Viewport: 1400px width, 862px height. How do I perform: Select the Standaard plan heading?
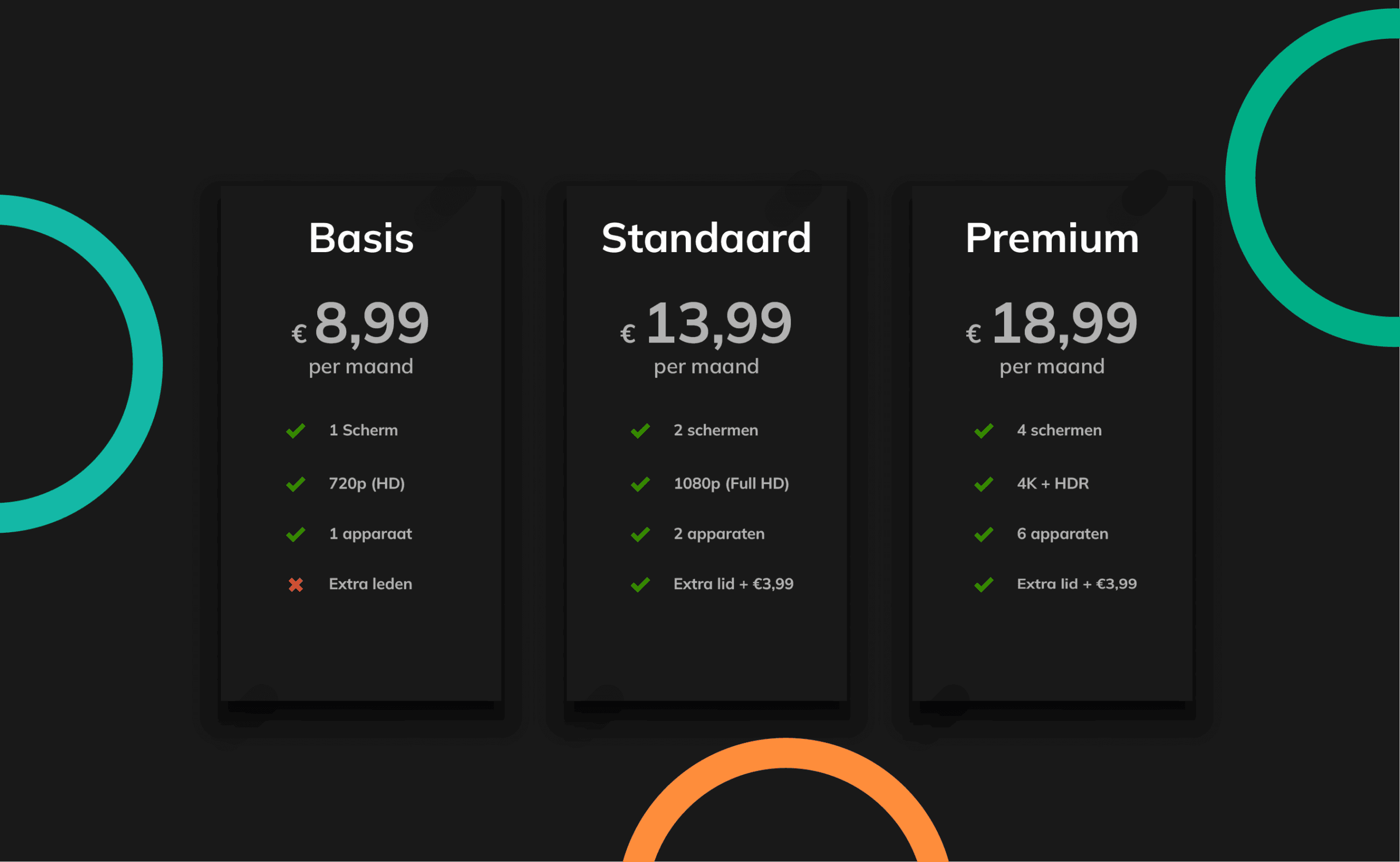(706, 238)
